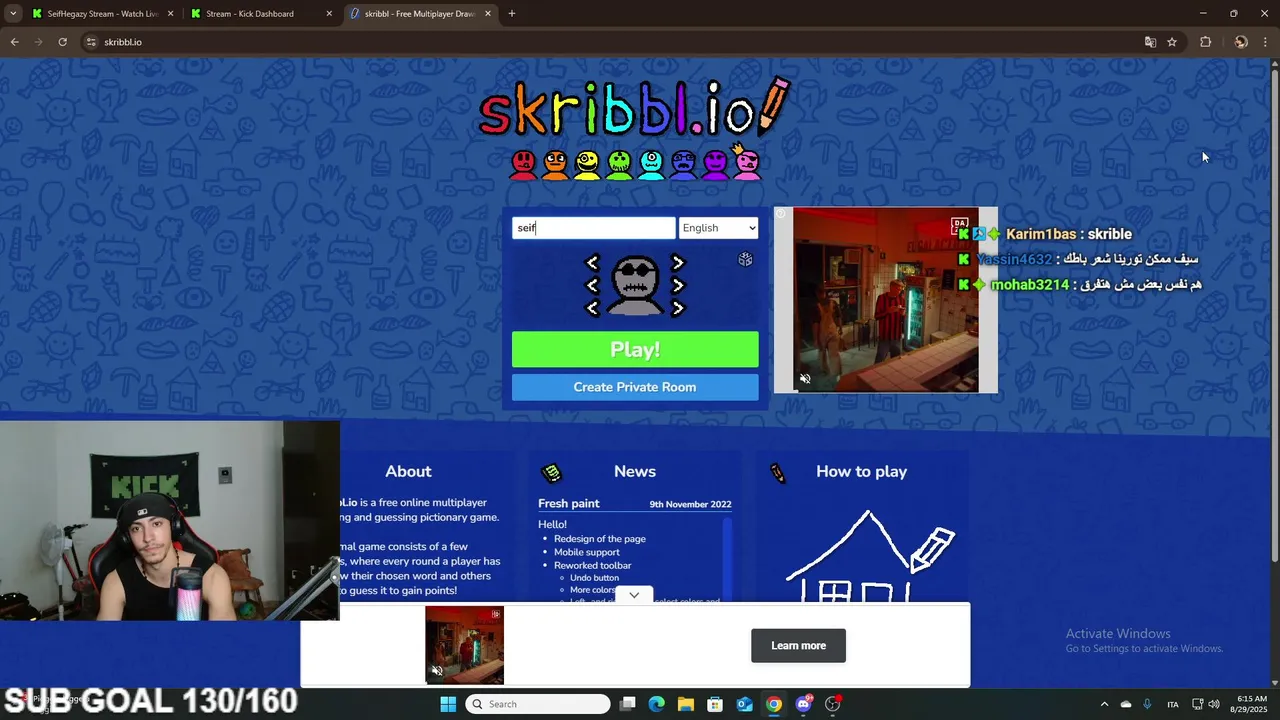Screen dimensions: 1280x720
Task: Open File Explorer from the taskbar
Action: [686, 704]
